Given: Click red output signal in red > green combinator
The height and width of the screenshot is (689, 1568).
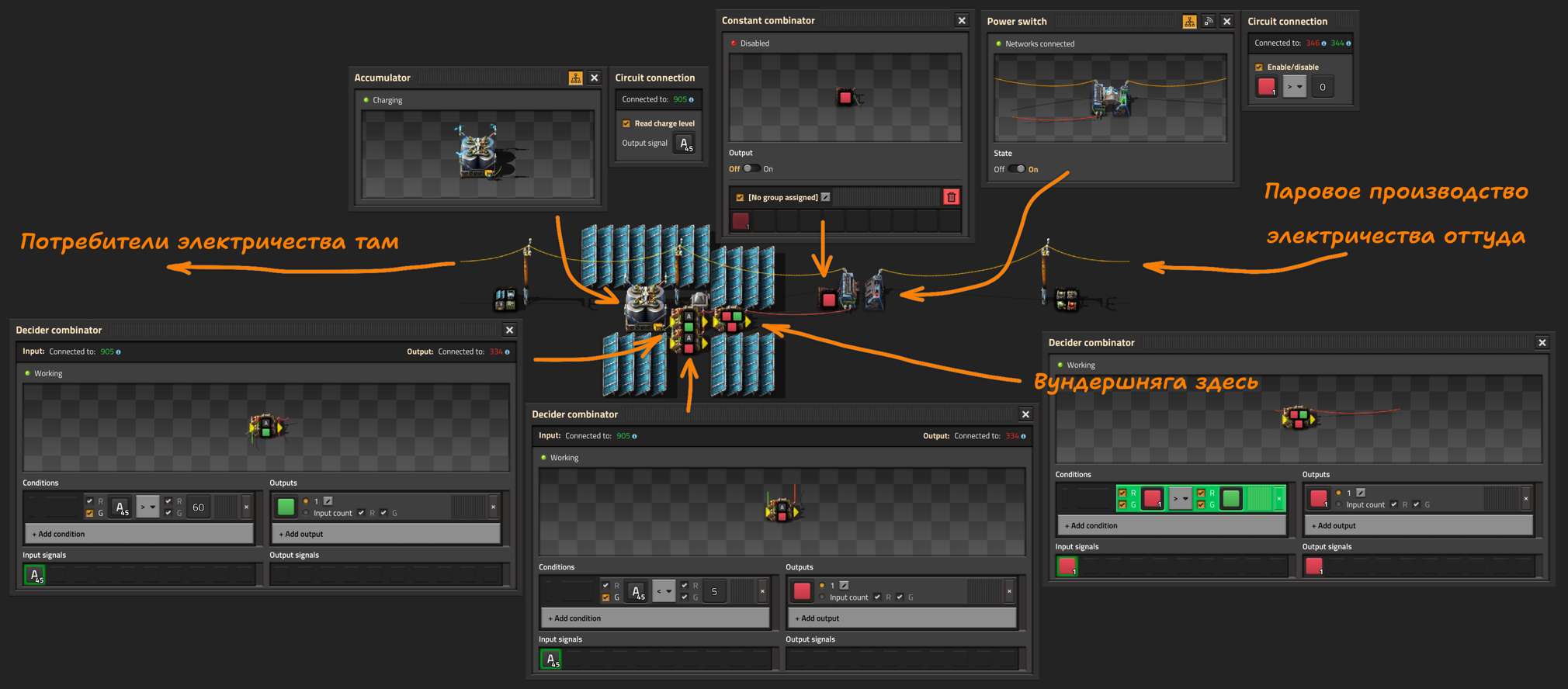Looking at the screenshot, I should tap(1318, 499).
